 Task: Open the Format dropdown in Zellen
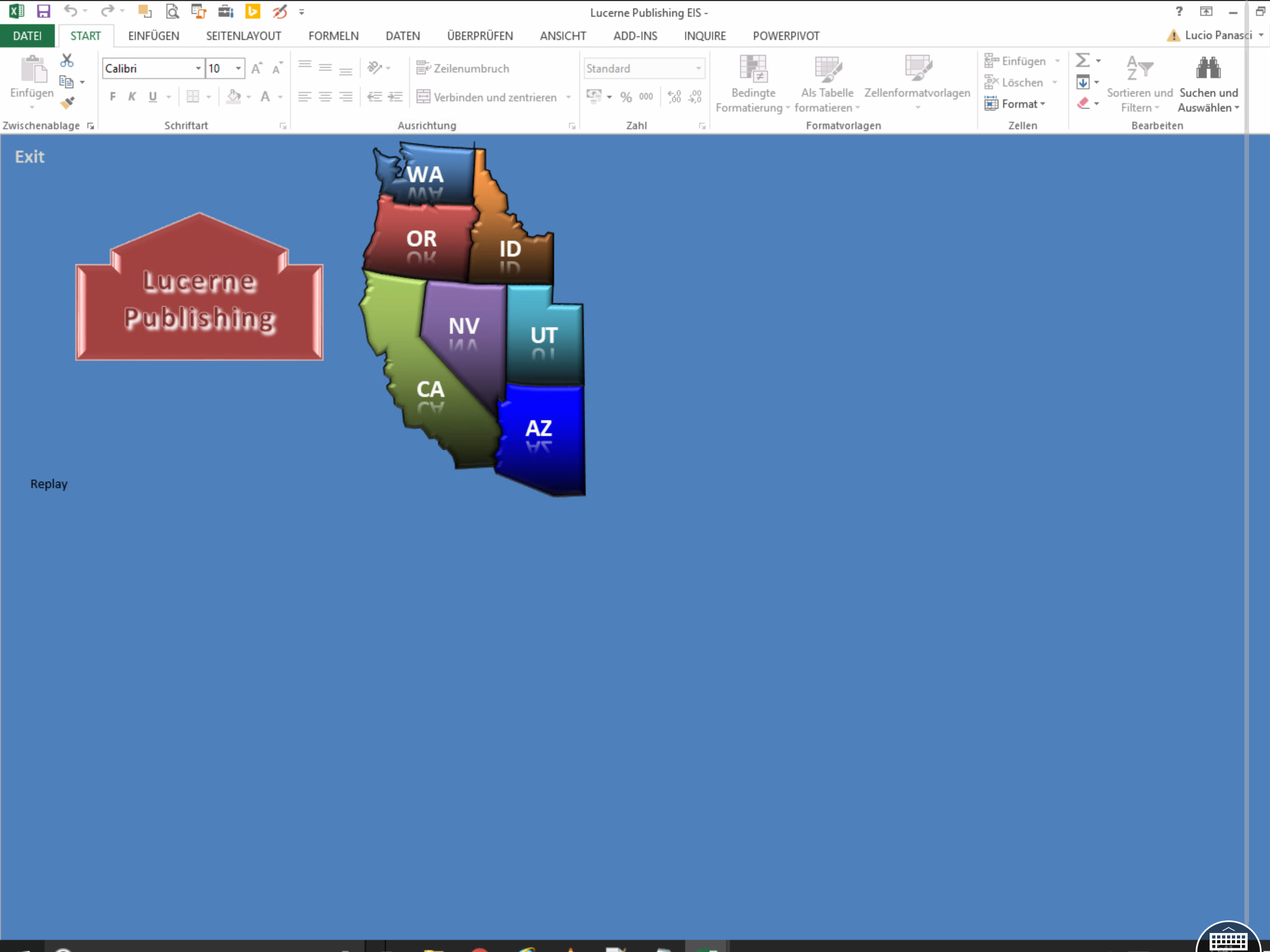(1015, 103)
